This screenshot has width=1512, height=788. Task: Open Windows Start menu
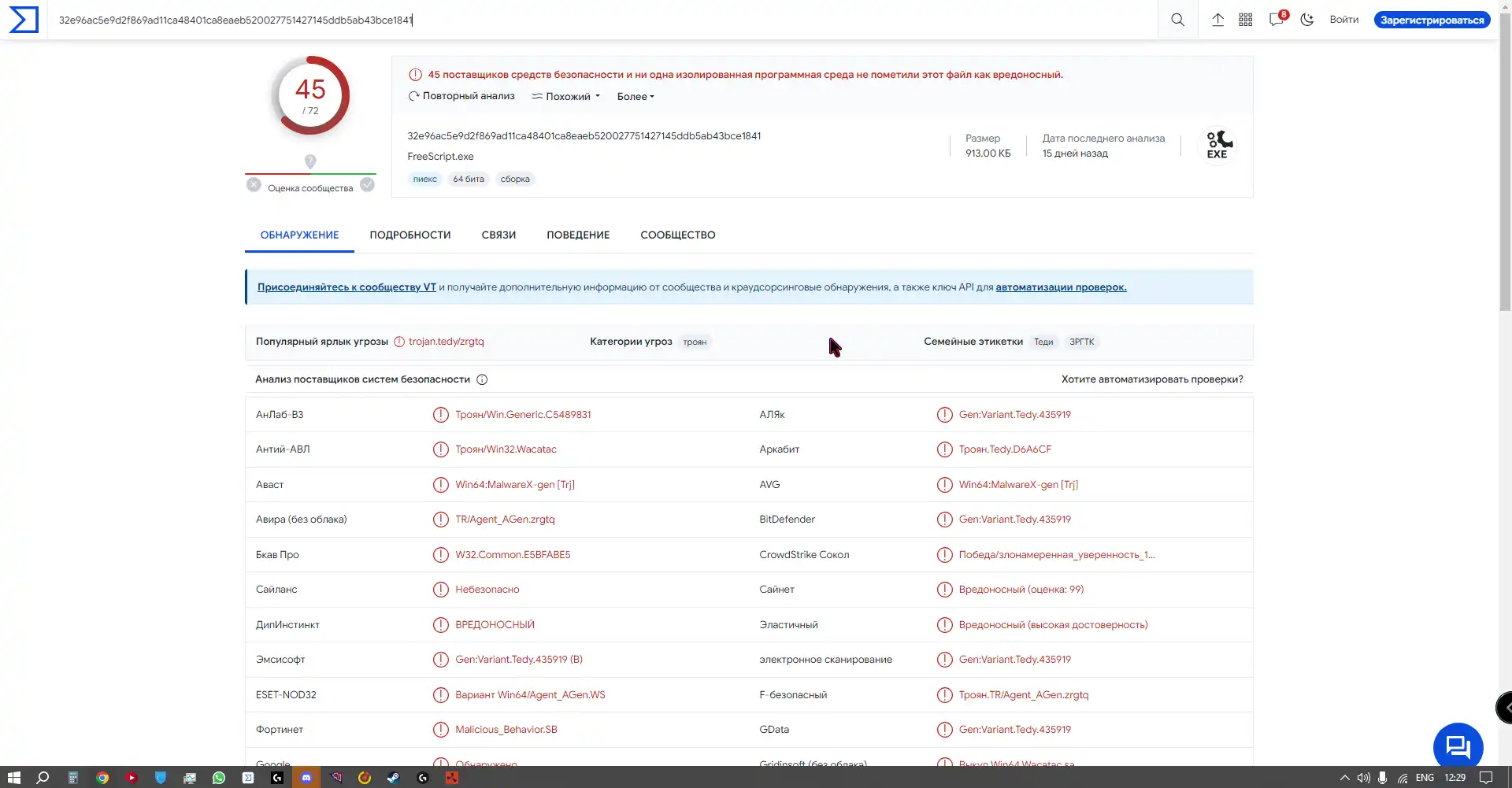[x=13, y=778]
